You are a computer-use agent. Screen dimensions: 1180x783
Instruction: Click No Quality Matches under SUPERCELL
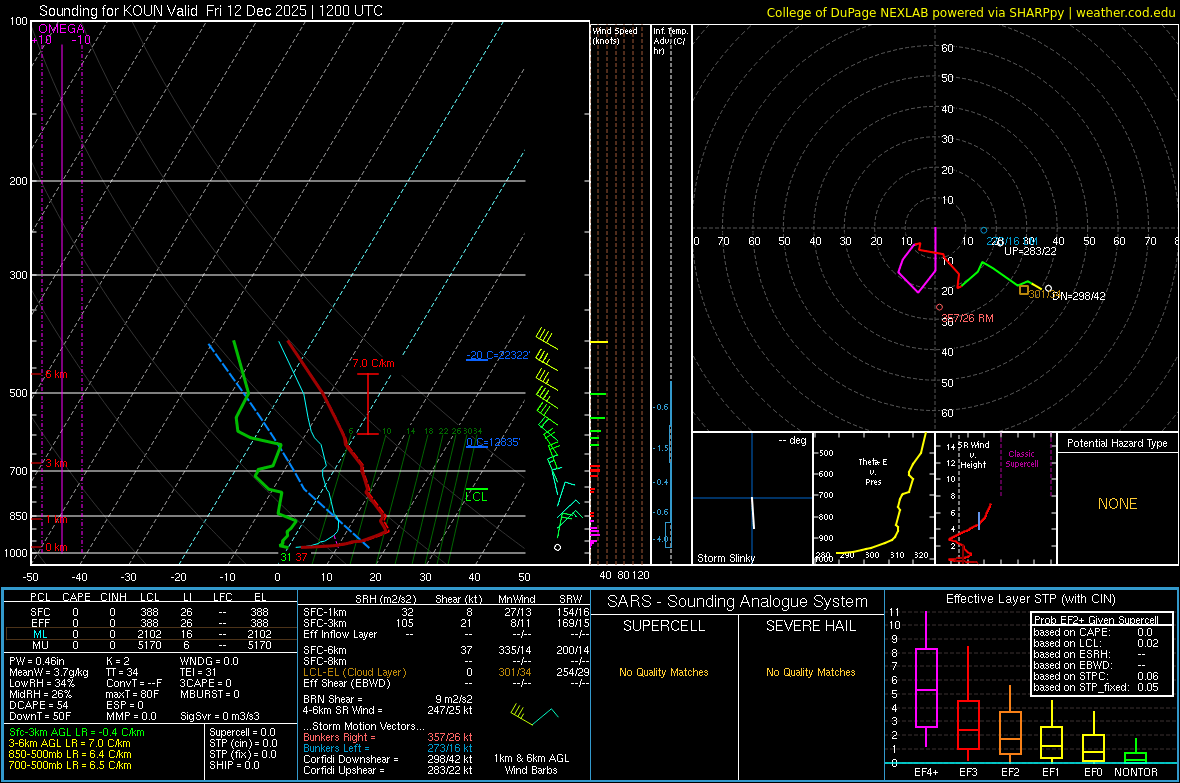point(664,672)
